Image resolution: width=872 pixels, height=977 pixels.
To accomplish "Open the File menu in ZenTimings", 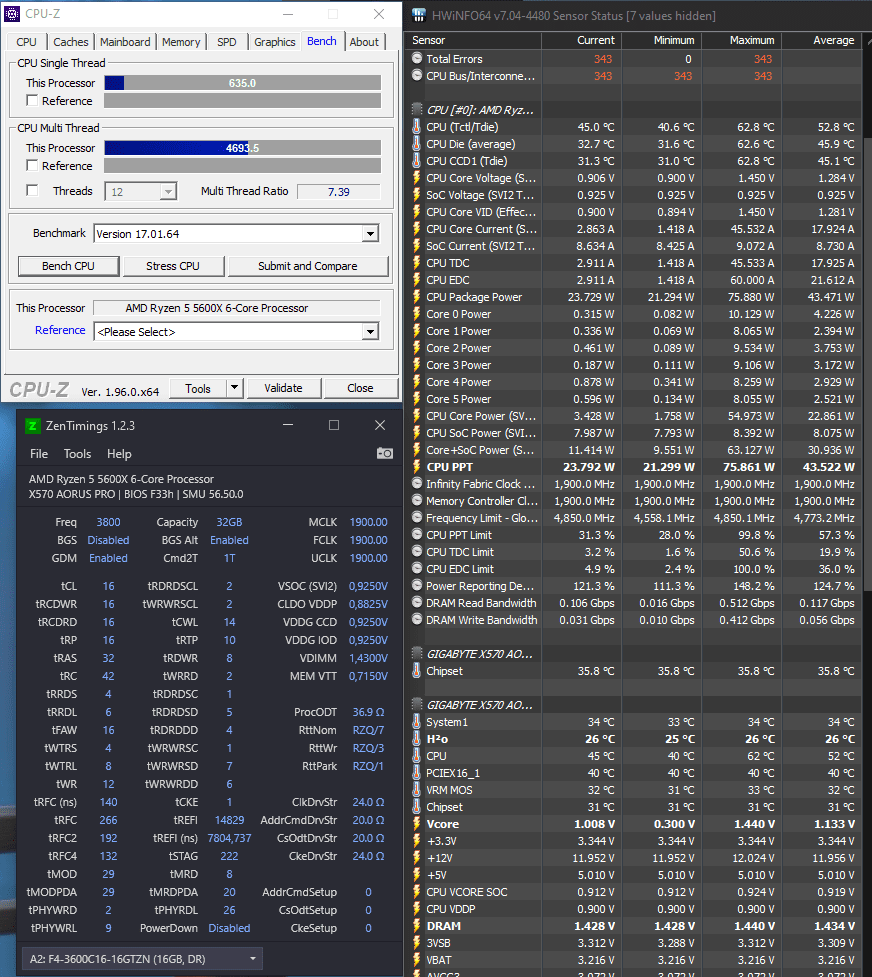I will pyautogui.click(x=39, y=454).
